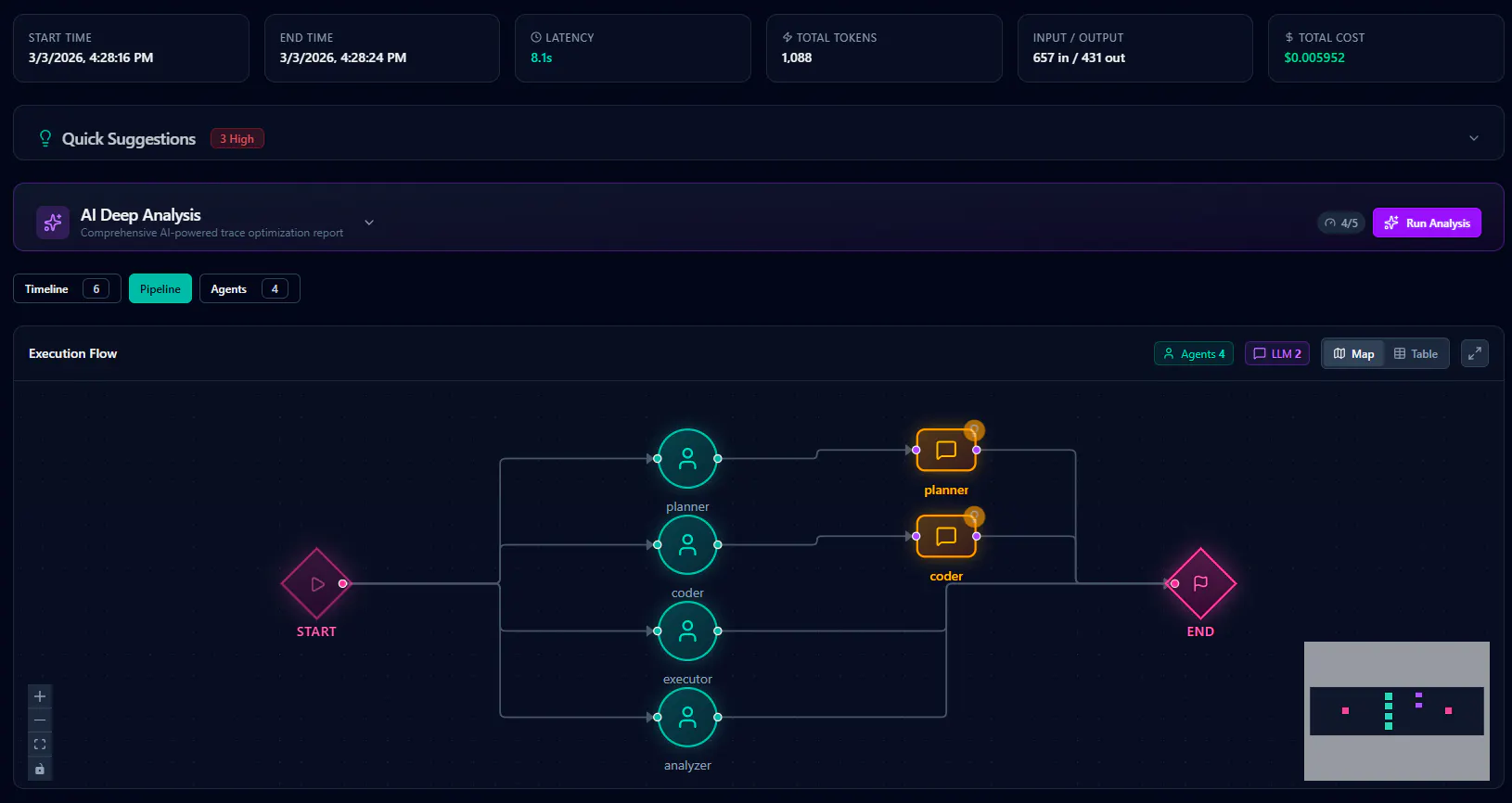This screenshot has height=803, width=1512.
Task: Click the badge on planner LLM node
Action: [x=974, y=430]
